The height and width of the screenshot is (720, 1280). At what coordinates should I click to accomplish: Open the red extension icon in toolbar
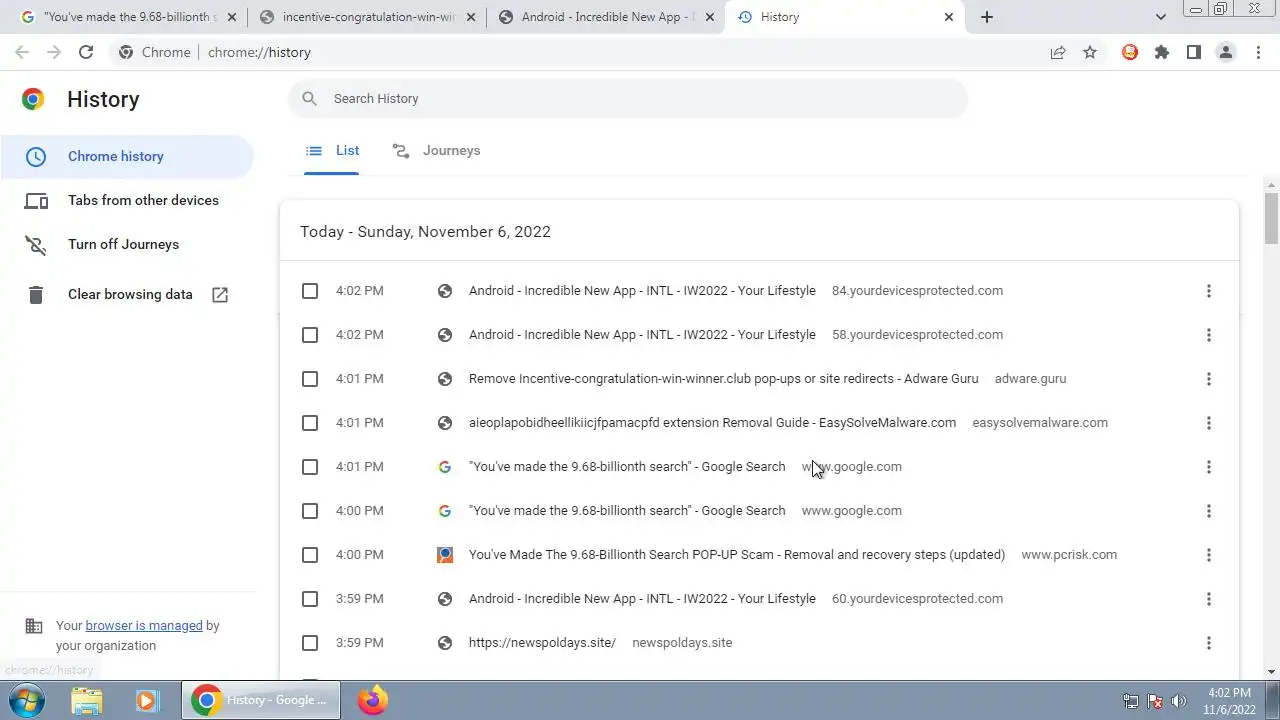1130,52
